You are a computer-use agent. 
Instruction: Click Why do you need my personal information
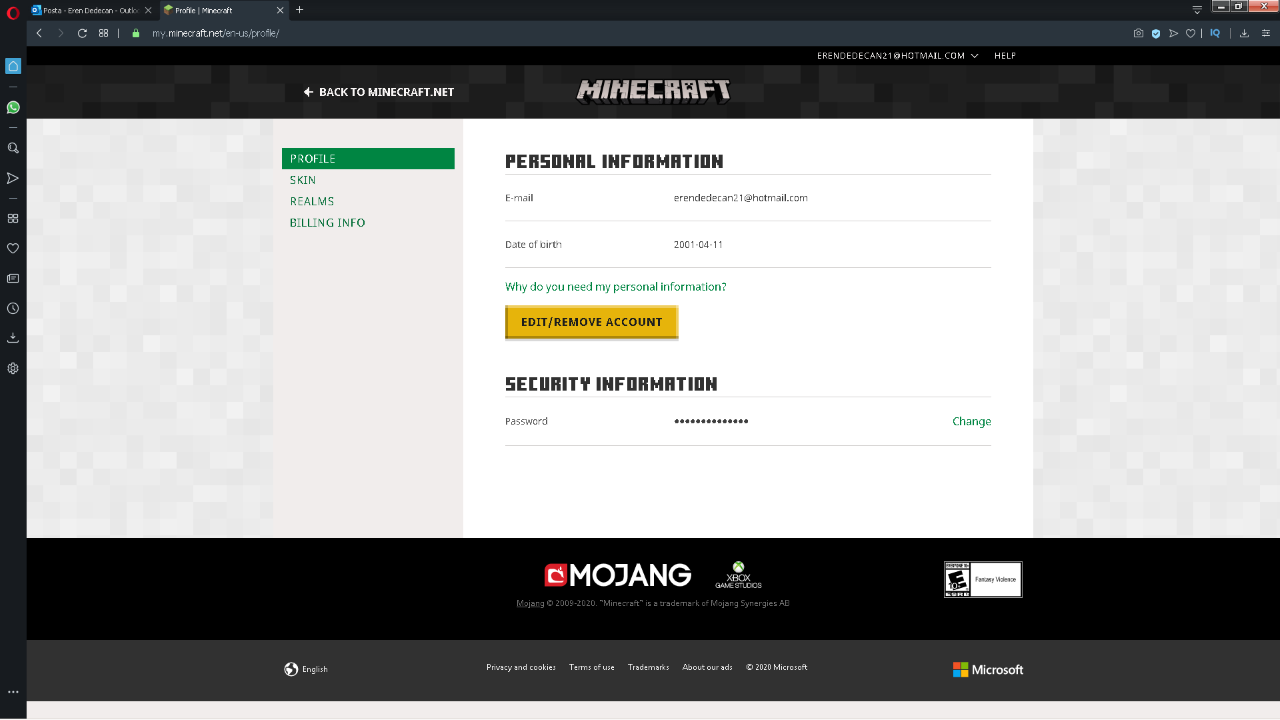click(616, 287)
